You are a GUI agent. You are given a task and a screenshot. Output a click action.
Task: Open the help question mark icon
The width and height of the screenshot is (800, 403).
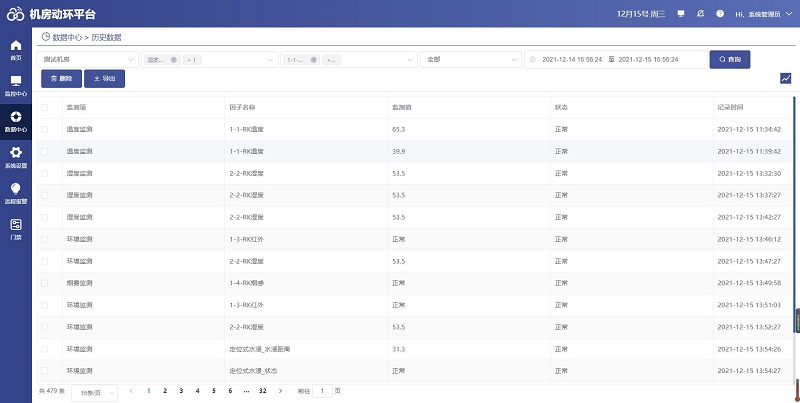[720, 14]
